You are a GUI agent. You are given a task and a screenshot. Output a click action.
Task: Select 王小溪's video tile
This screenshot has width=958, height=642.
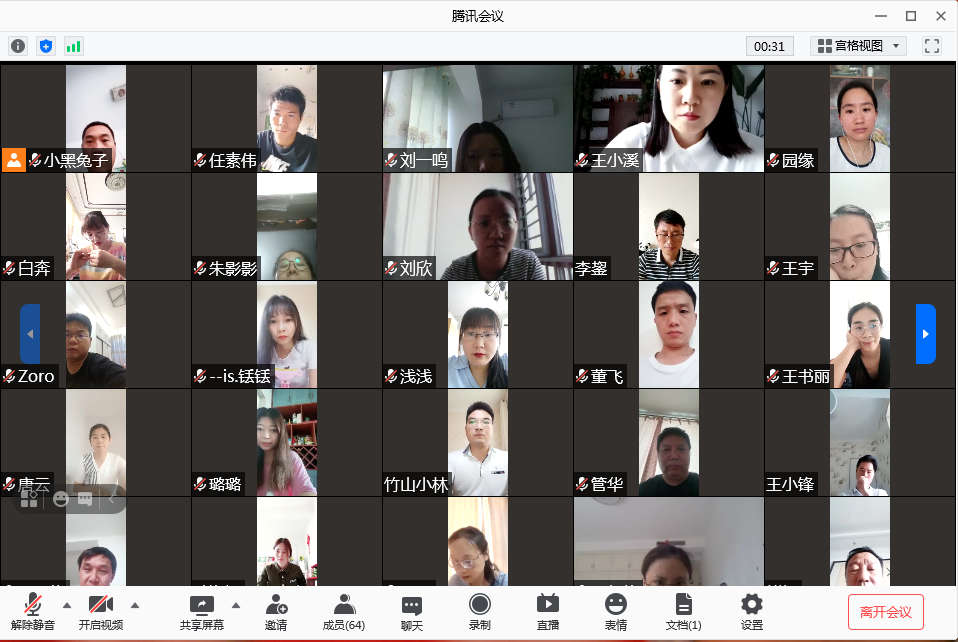click(668, 118)
